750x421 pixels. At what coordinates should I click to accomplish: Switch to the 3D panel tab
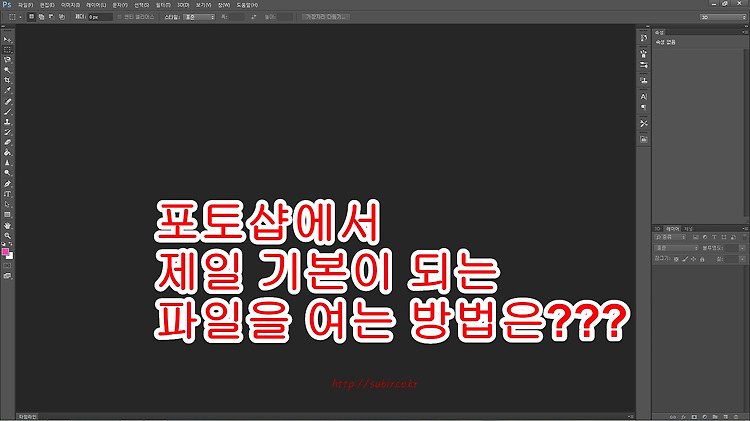tap(658, 229)
